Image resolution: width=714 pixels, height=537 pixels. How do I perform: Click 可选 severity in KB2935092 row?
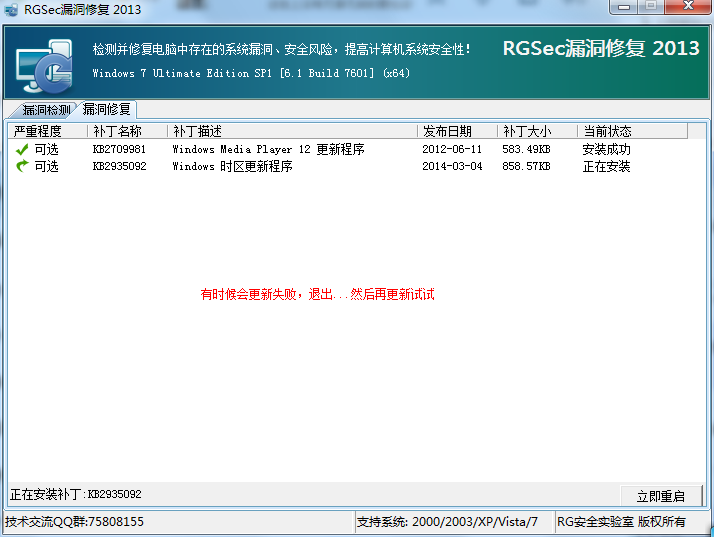click(x=46, y=166)
